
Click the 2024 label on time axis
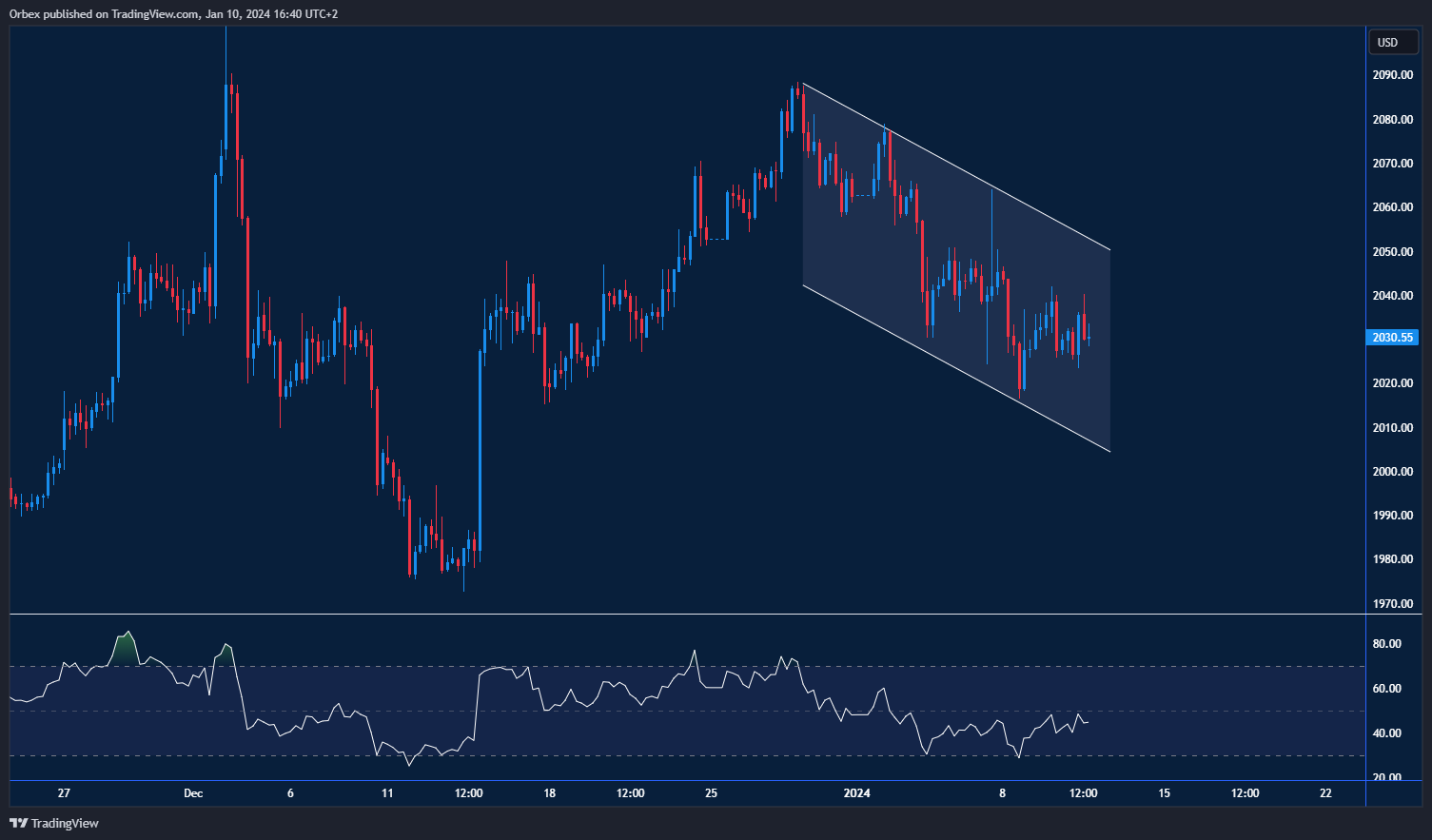857,793
